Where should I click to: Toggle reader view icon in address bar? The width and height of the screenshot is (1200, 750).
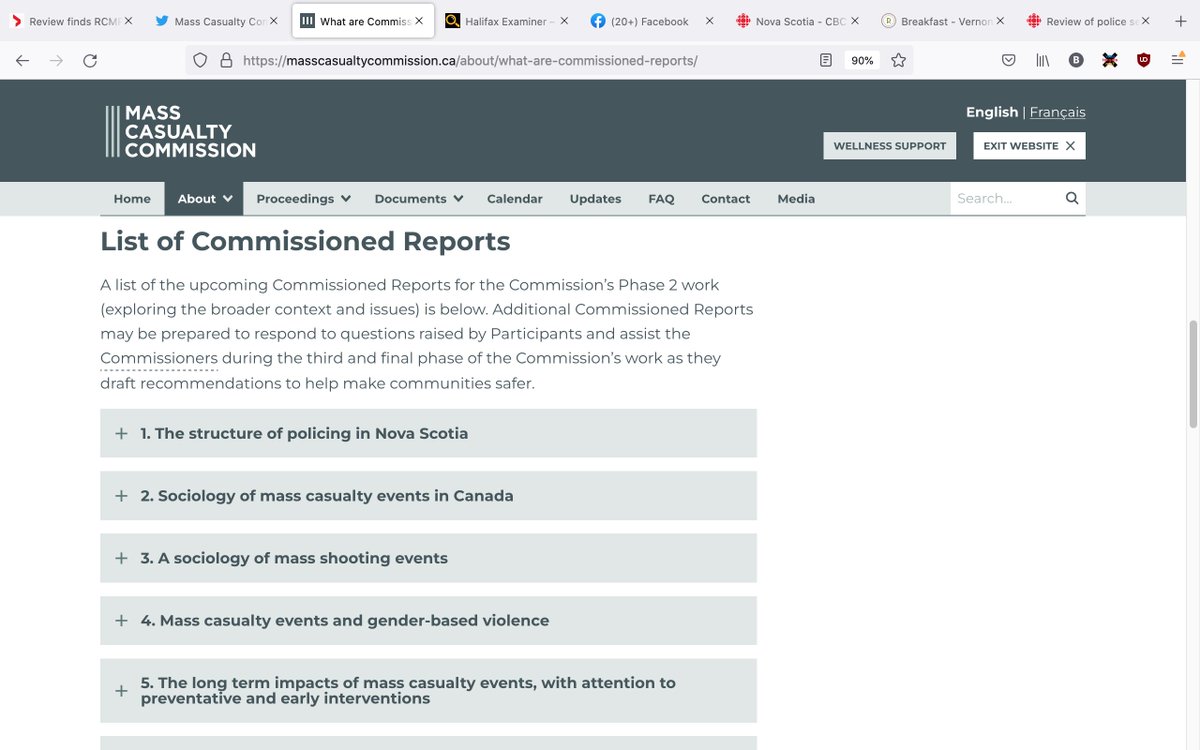[x=825, y=60]
